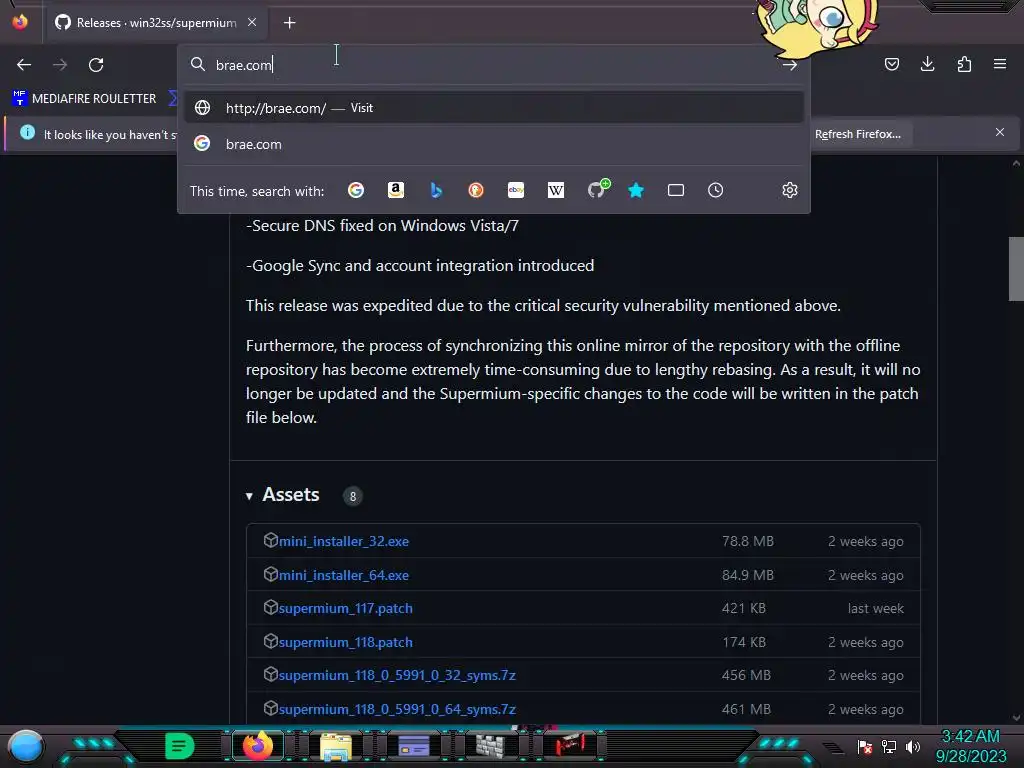Click the Firefox taskbar icon

click(x=258, y=746)
